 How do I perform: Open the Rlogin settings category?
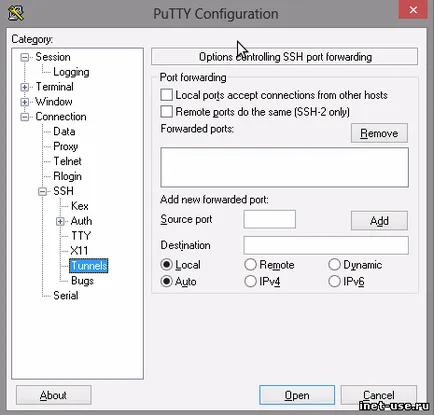click(x=67, y=176)
